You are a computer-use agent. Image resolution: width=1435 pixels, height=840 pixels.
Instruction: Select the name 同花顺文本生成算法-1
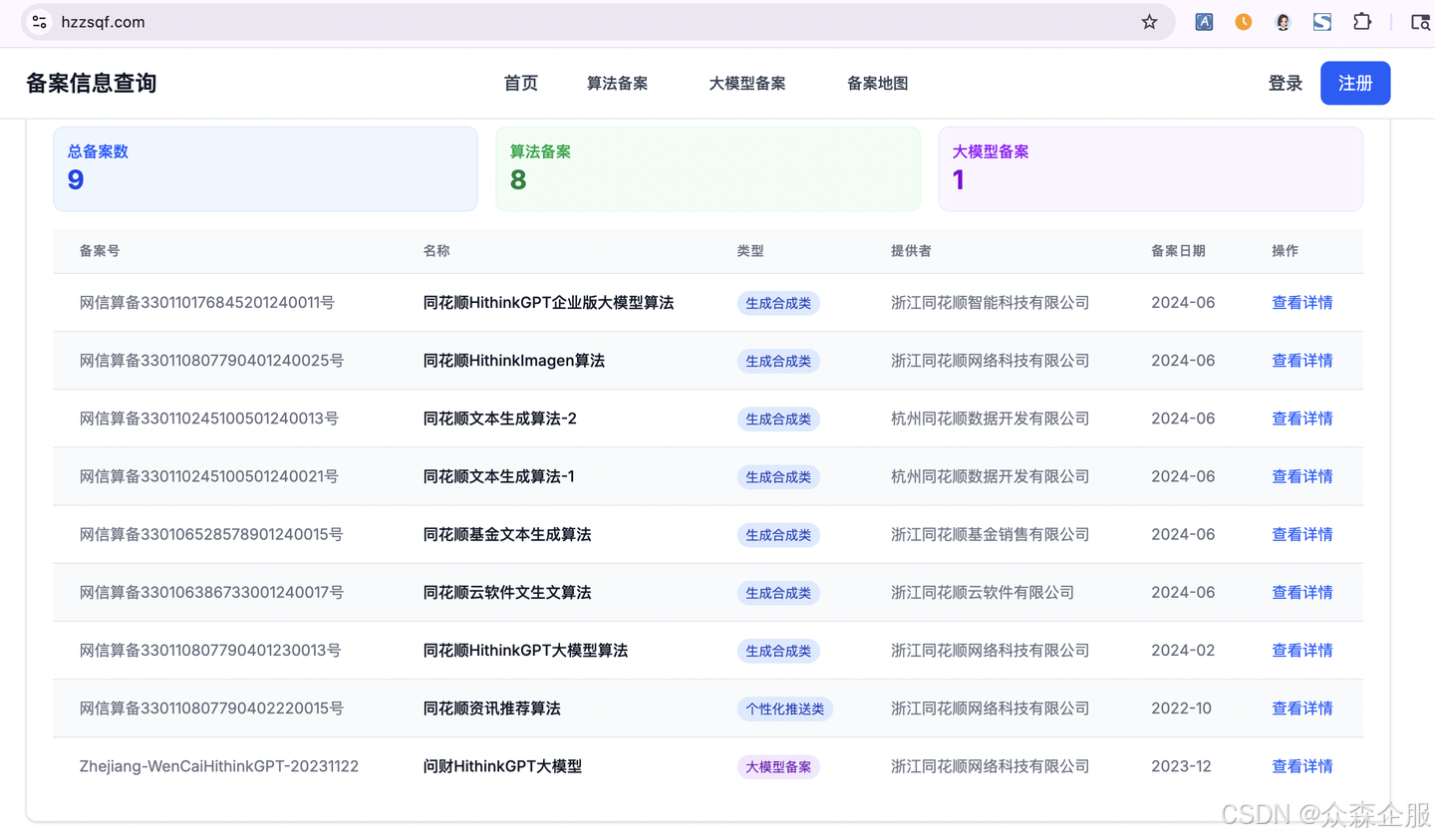(x=498, y=476)
